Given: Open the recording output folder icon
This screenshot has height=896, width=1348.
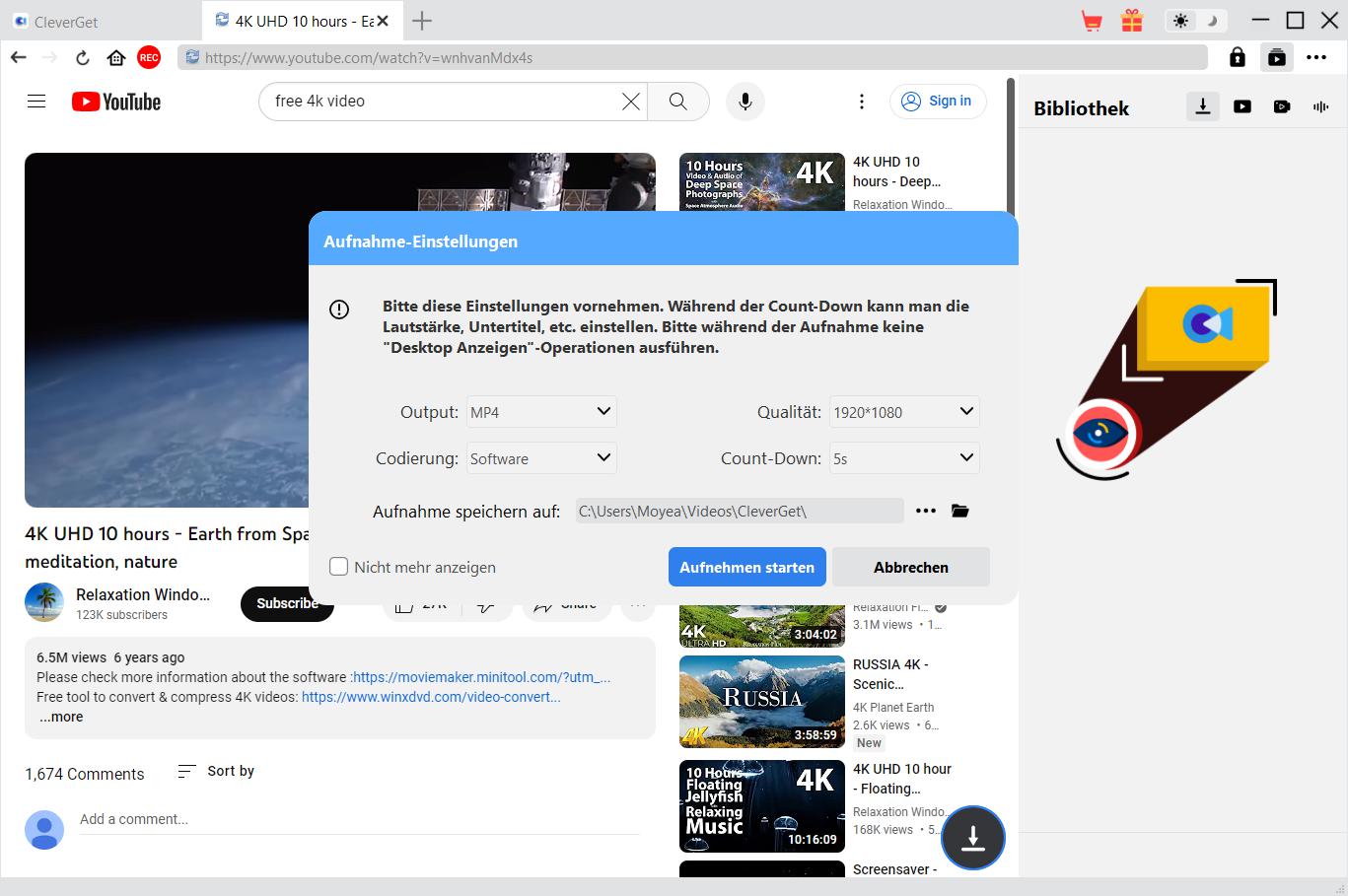Looking at the screenshot, I should [x=959, y=511].
